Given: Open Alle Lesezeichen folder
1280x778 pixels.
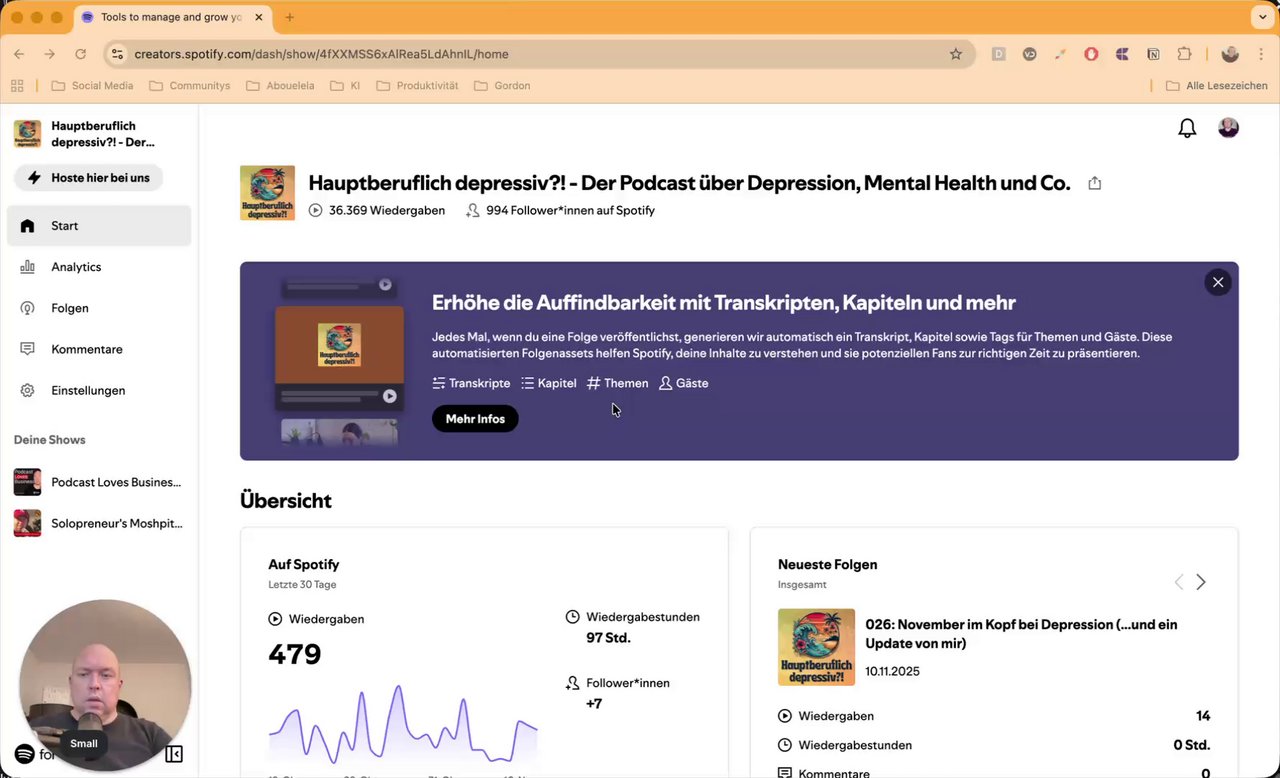Looking at the screenshot, I should pos(1216,86).
